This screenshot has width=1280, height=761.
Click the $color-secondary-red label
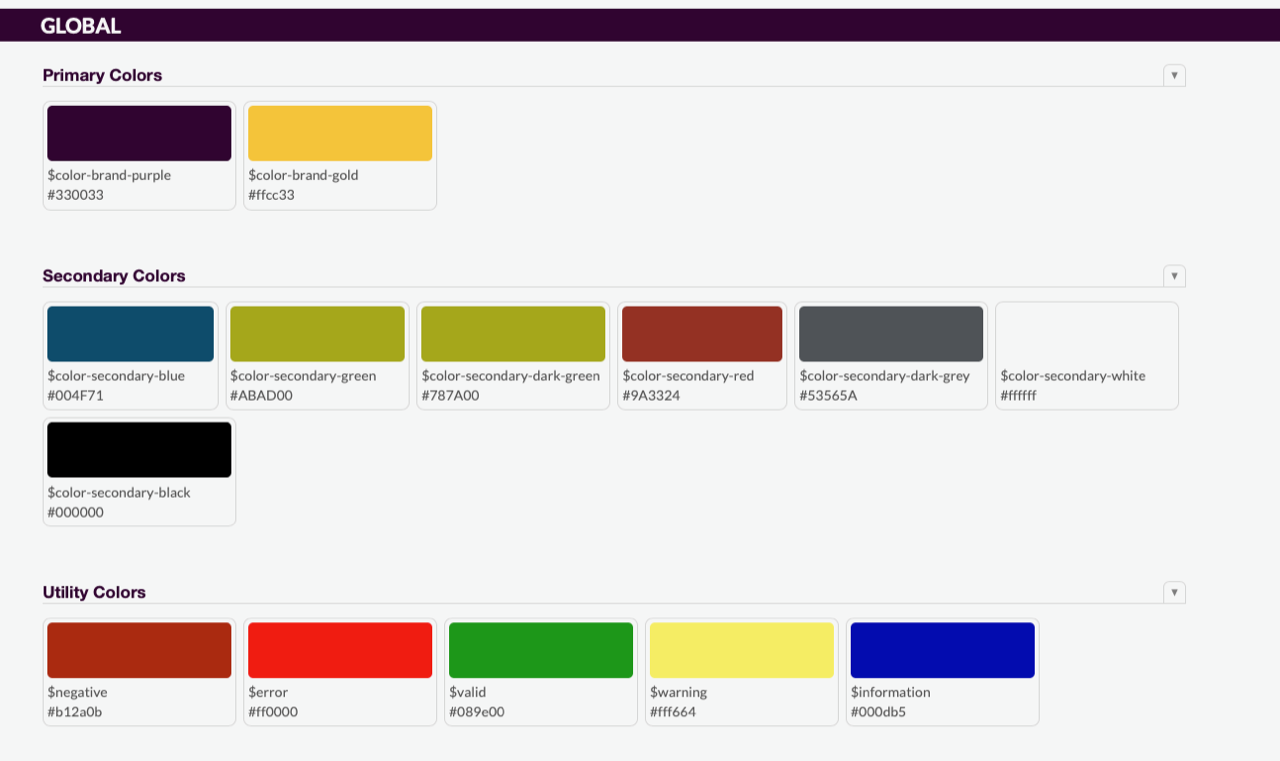[688, 376]
